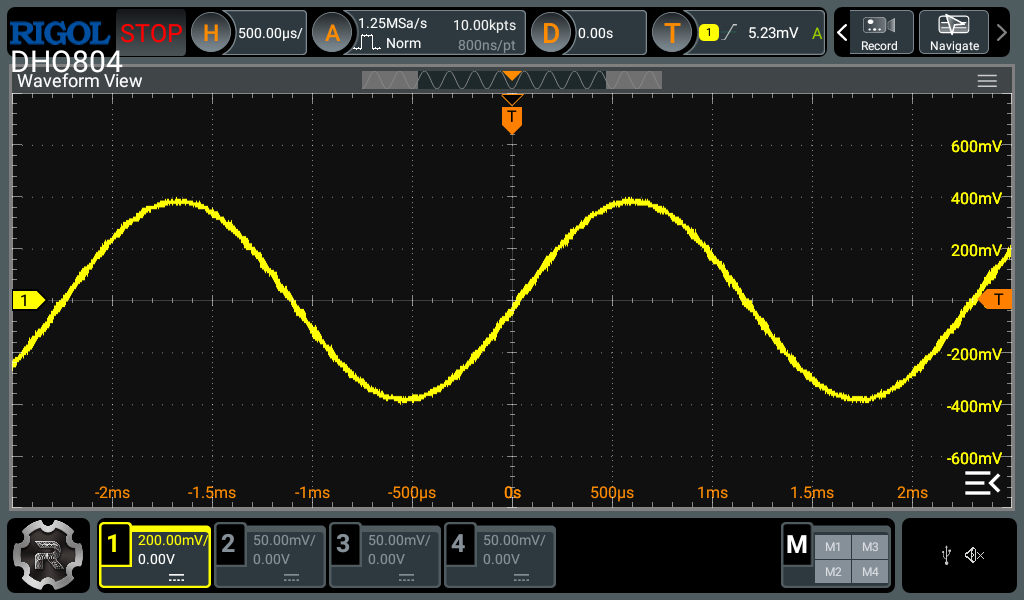Open Acquisition menu via A icon
The height and width of the screenshot is (600, 1024).
point(332,33)
